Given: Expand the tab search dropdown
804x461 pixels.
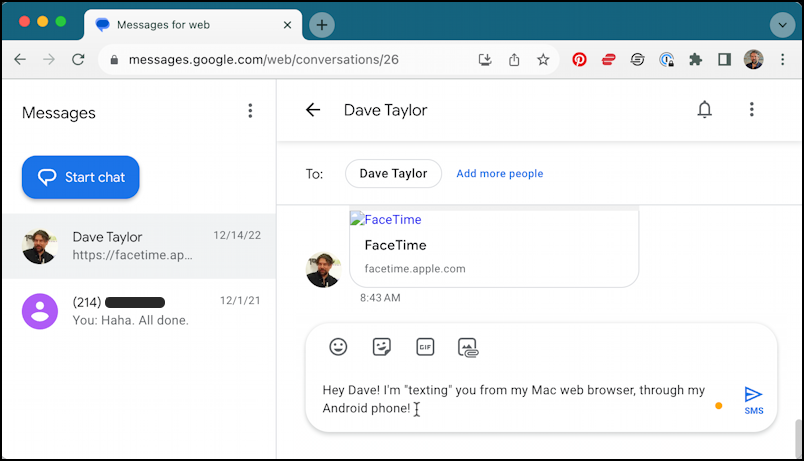Looking at the screenshot, I should [781, 25].
